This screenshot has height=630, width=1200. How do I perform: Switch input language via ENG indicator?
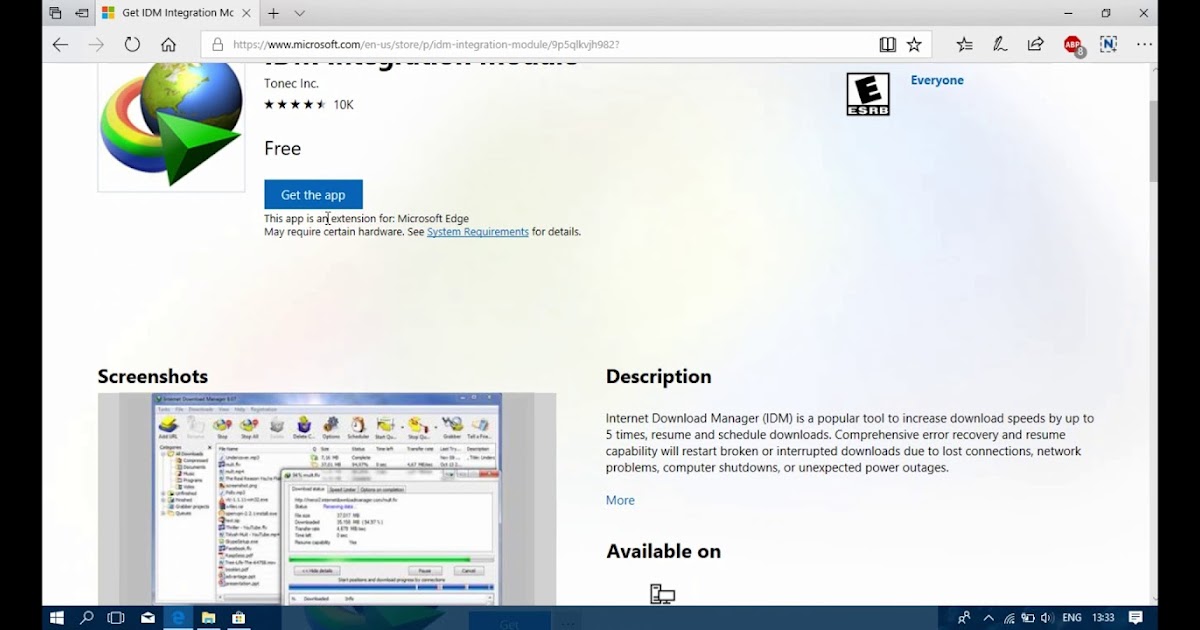pyautogui.click(x=1071, y=618)
